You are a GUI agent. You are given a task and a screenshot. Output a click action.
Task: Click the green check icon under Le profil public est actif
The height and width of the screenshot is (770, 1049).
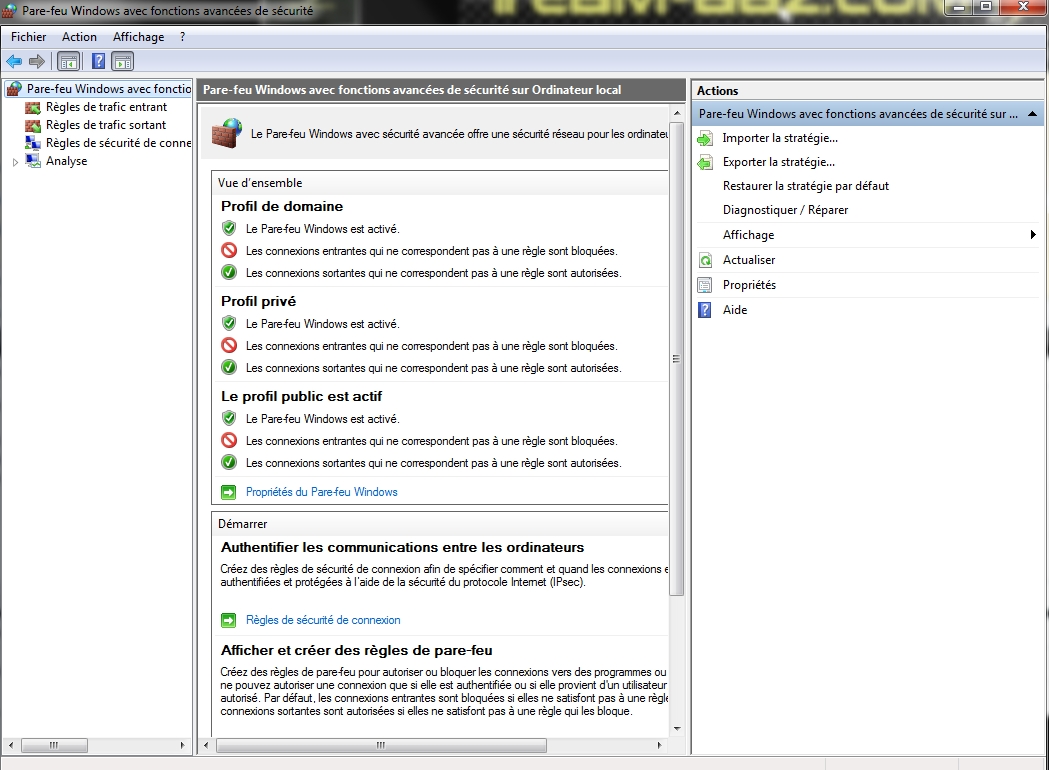(x=229, y=462)
